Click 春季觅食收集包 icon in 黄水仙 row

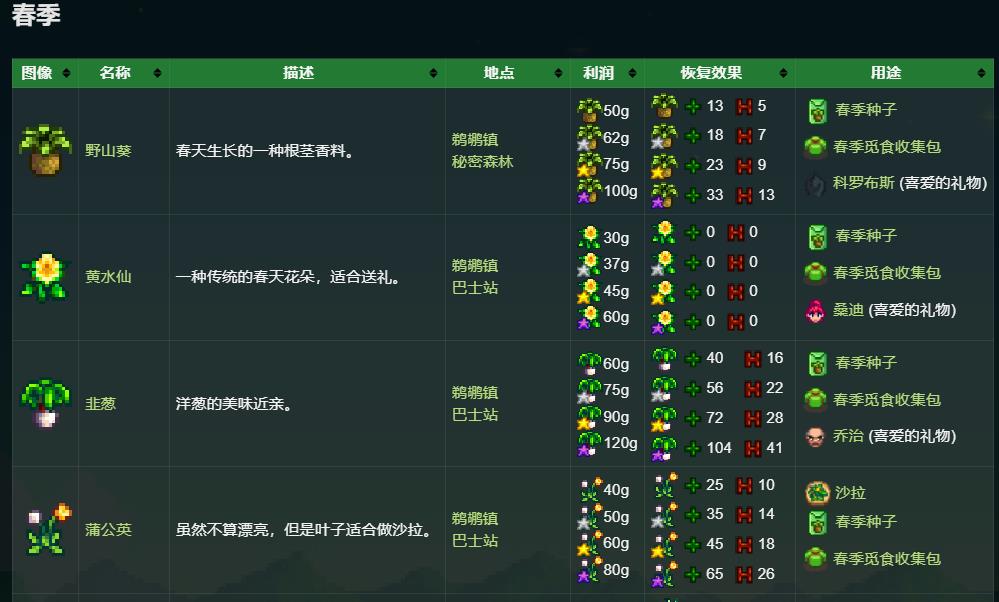(816, 273)
